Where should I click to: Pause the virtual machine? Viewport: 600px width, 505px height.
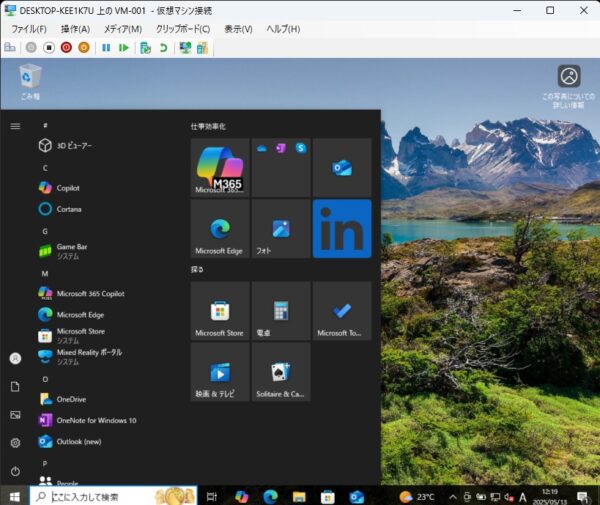pyautogui.click(x=106, y=47)
